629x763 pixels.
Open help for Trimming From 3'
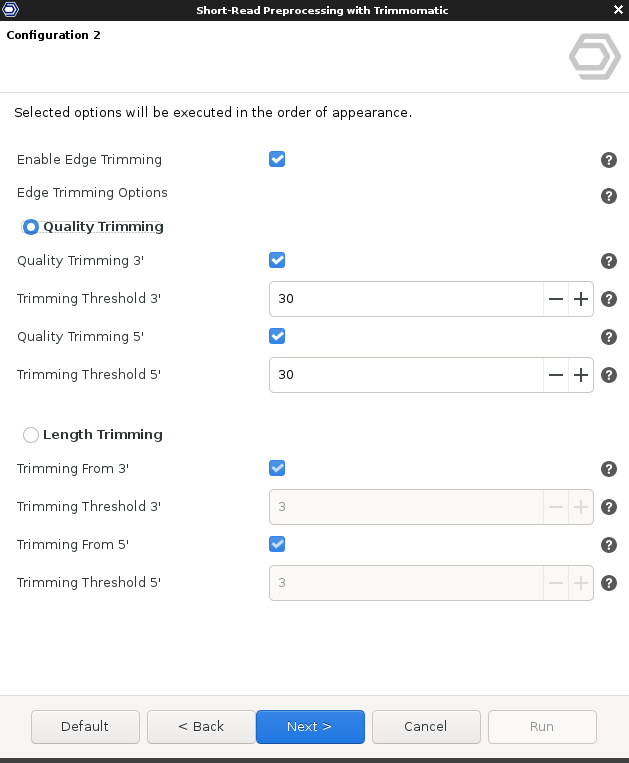click(x=609, y=469)
